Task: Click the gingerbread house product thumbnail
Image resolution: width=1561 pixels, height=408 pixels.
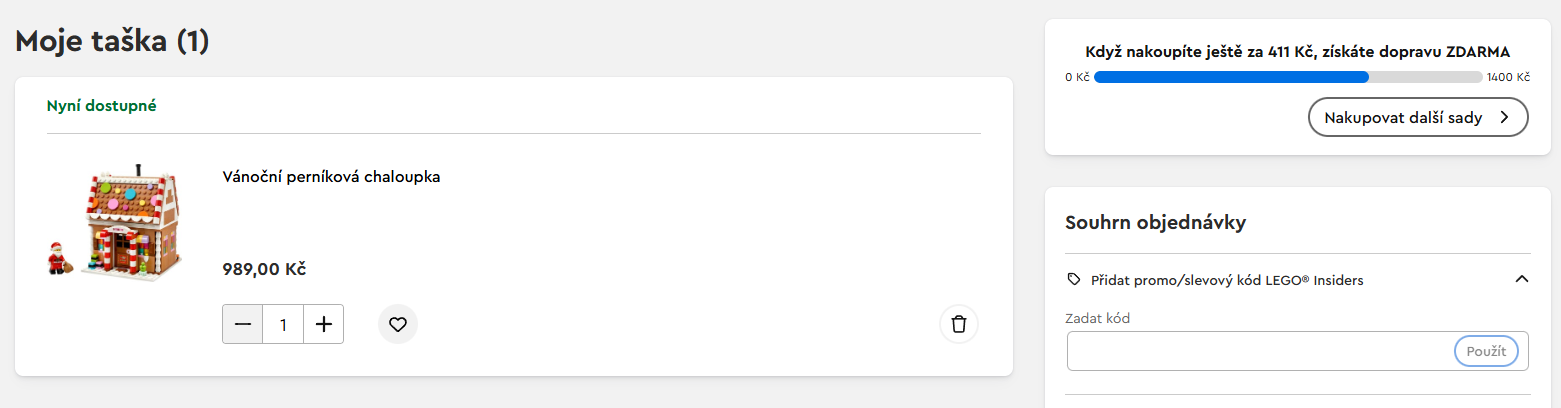Action: click(x=120, y=221)
